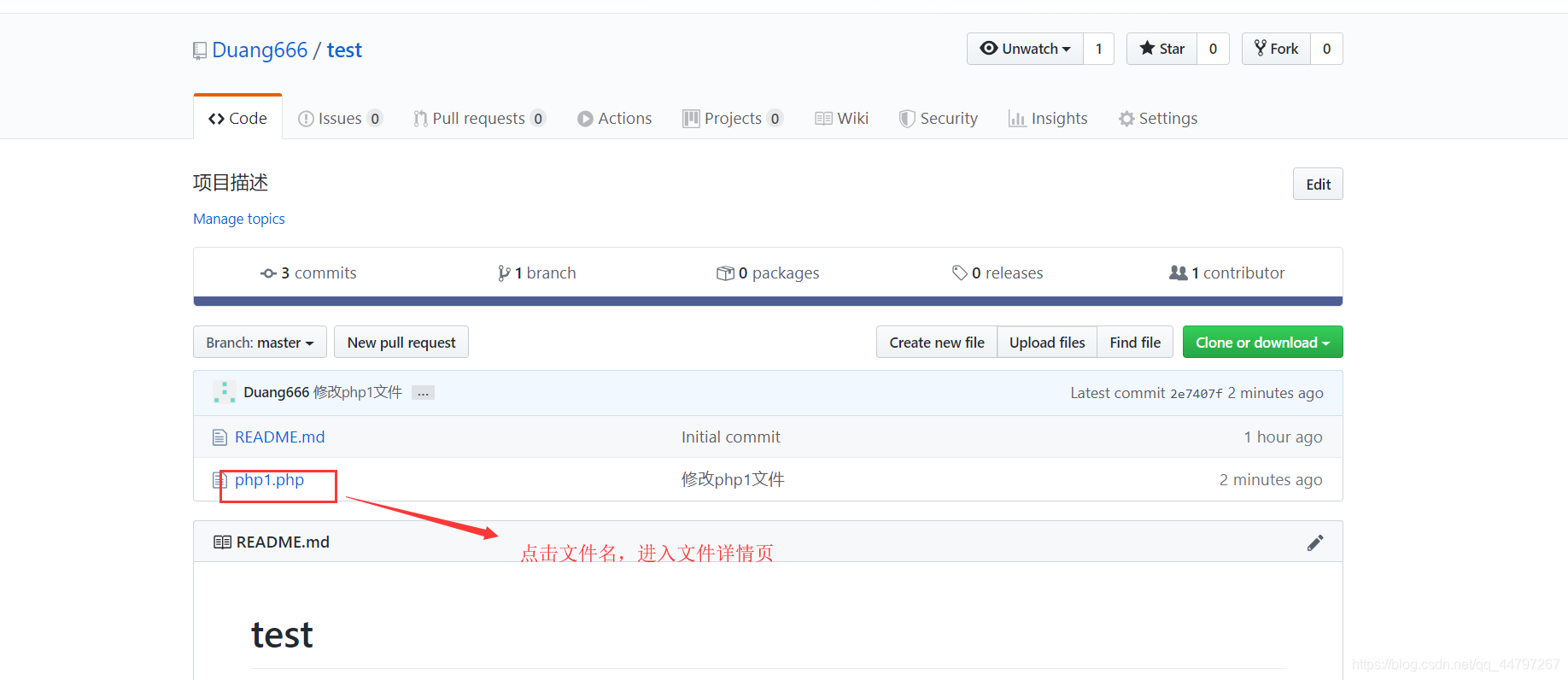
Task: Switch to the Issues tab
Action: coord(340,118)
